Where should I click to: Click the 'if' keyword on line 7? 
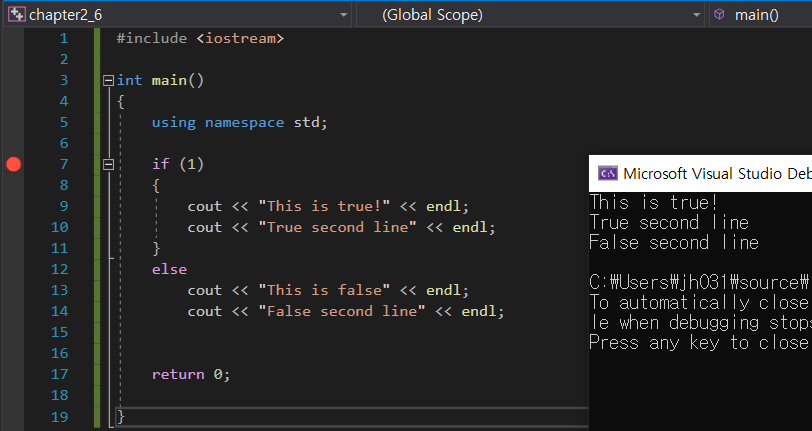tap(161, 164)
